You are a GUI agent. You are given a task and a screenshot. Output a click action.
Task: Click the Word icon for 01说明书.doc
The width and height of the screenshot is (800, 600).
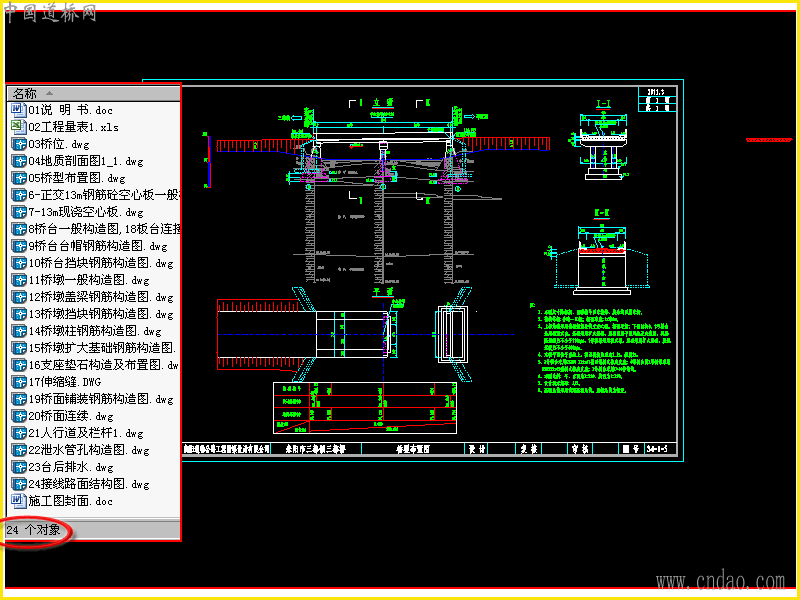pyautogui.click(x=19, y=110)
